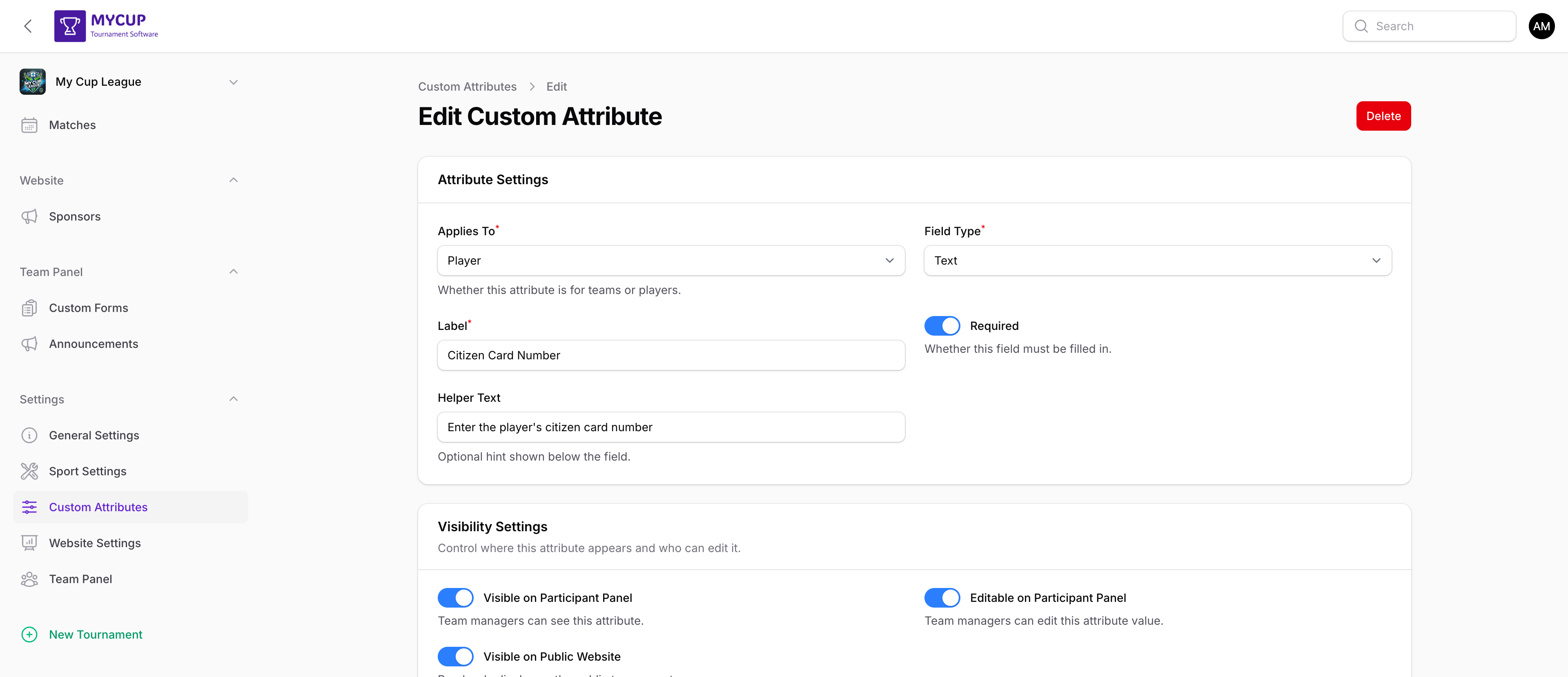Disable the Required toggle
Image resolution: width=1568 pixels, height=677 pixels.
942,326
